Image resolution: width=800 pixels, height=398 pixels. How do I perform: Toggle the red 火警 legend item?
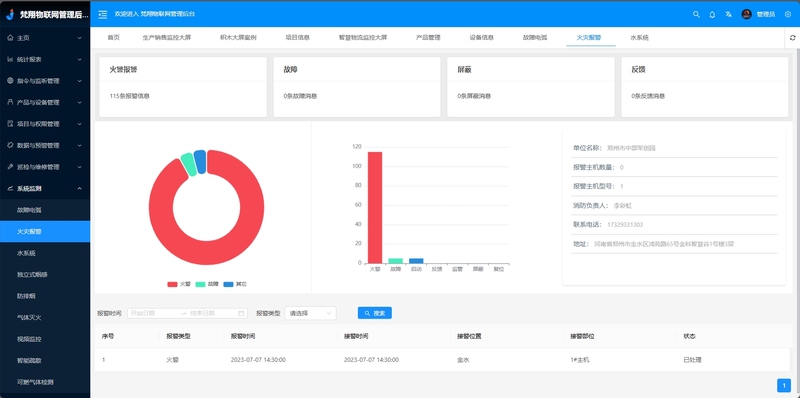(179, 284)
